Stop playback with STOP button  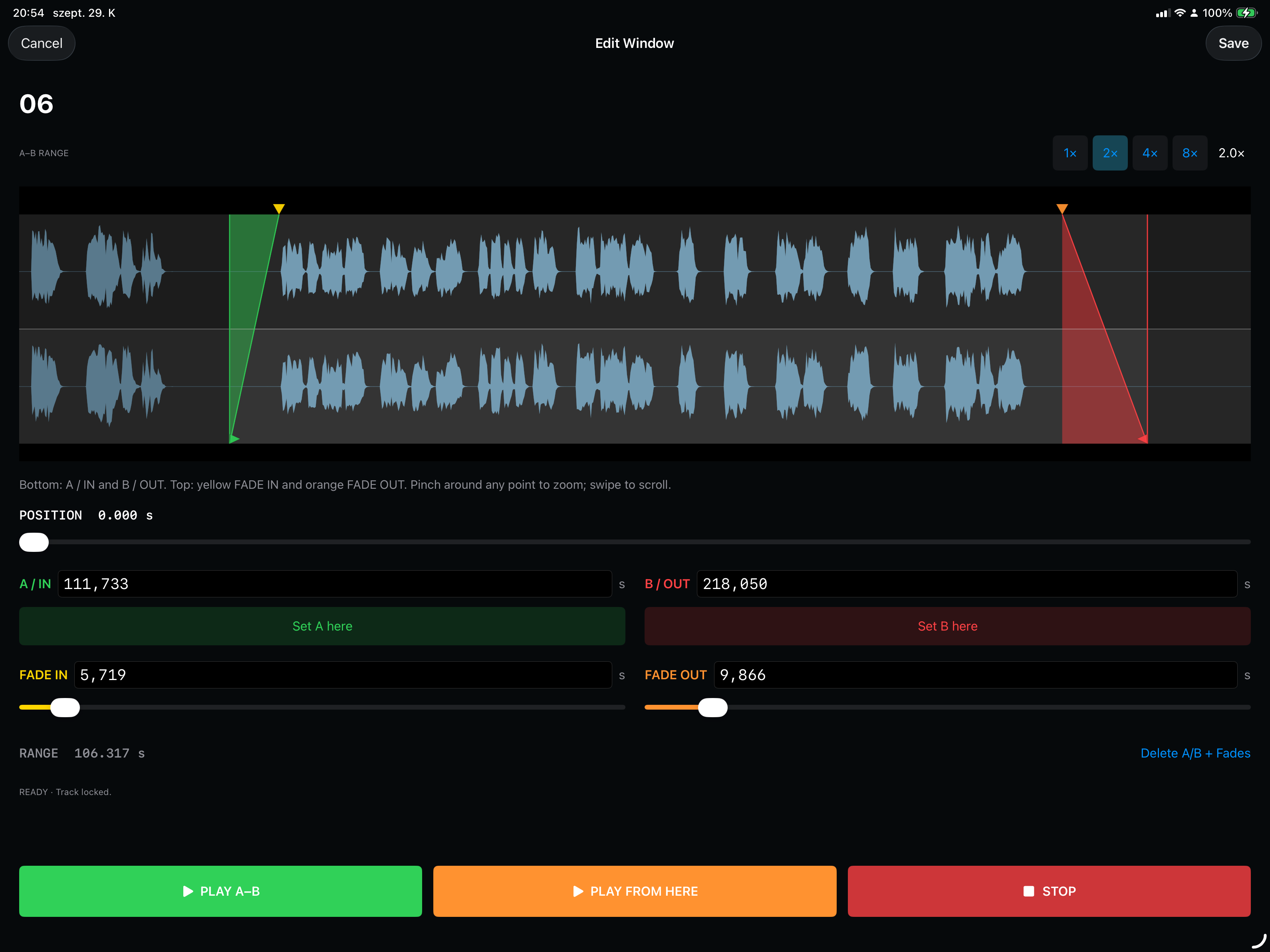(x=1049, y=891)
